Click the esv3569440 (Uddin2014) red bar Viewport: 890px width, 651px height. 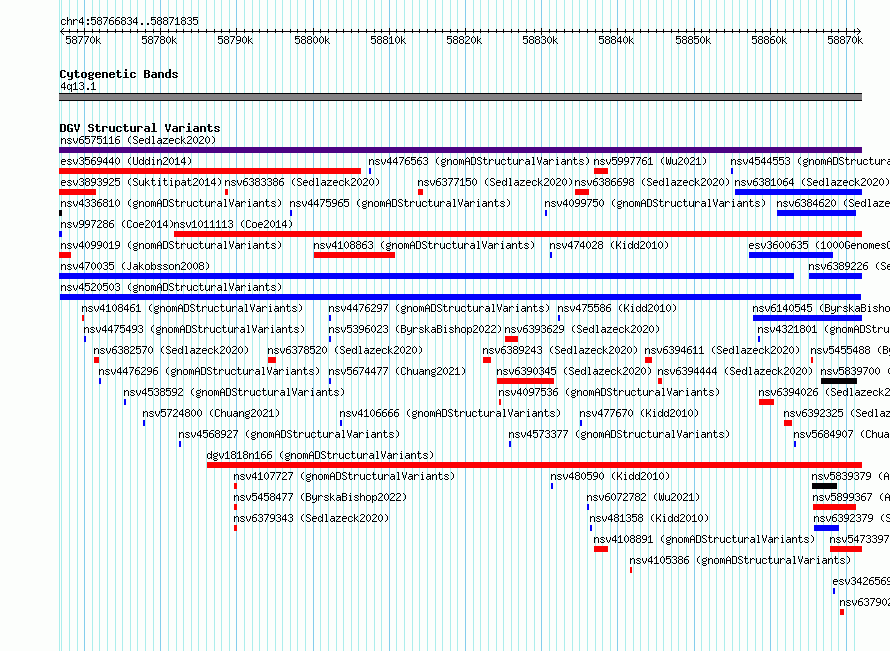pyautogui.click(x=210, y=171)
